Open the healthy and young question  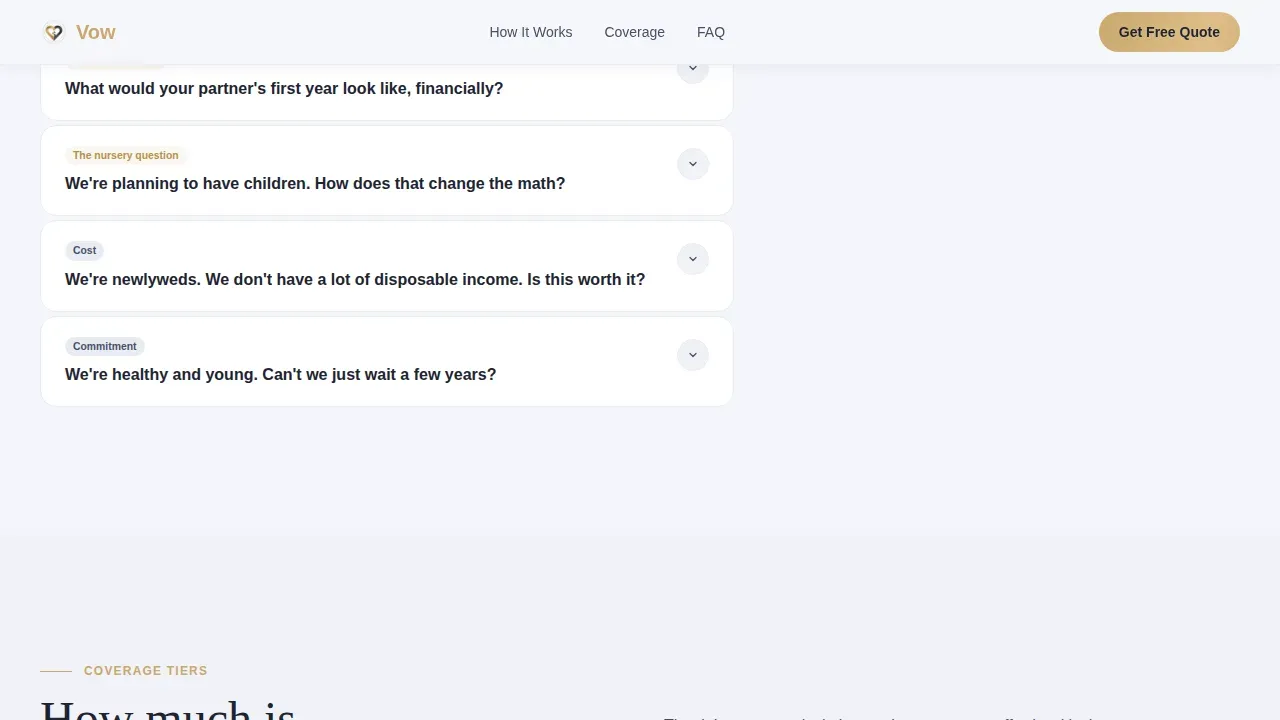click(280, 374)
